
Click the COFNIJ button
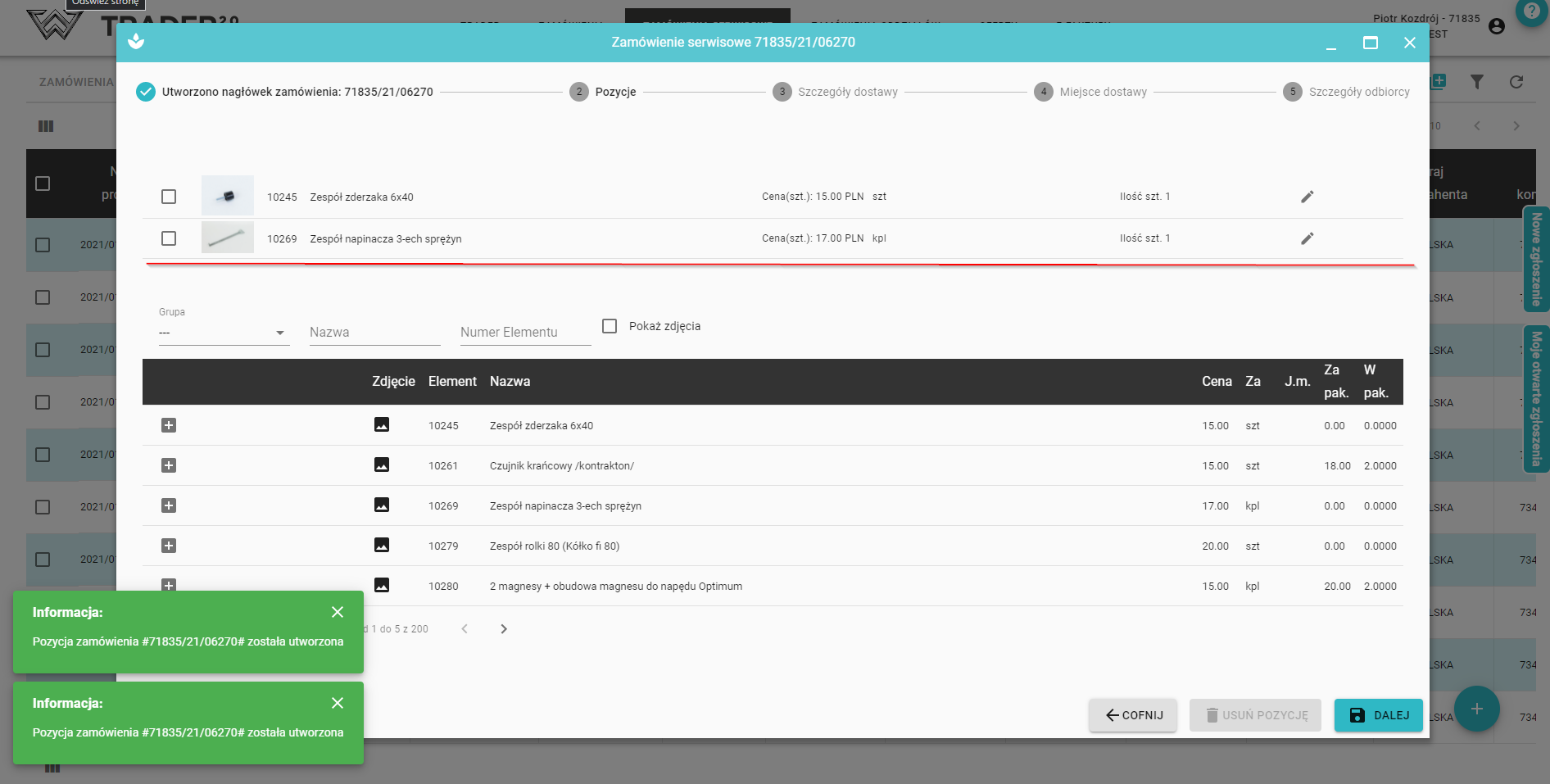click(x=1133, y=715)
